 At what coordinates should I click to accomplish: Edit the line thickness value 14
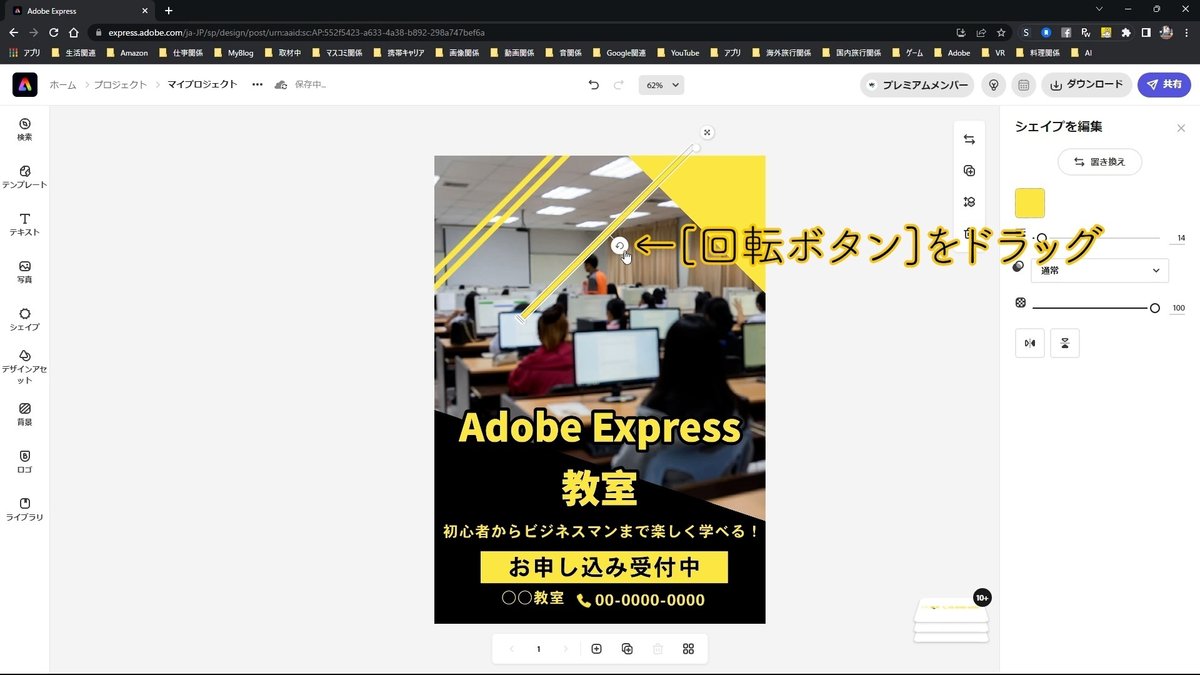1181,238
